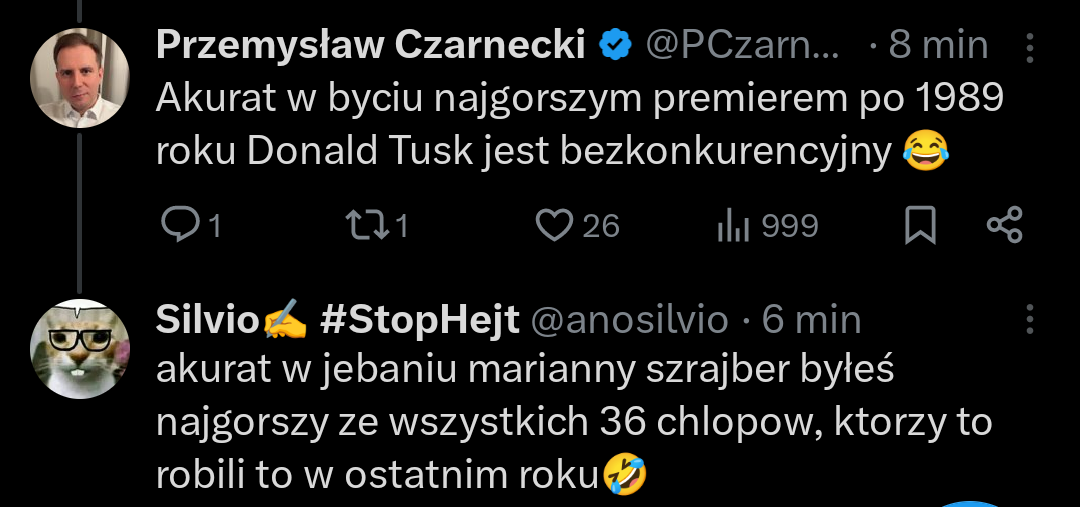Image resolution: width=1080 pixels, height=507 pixels.
Task: Share the tweet via share icon
Action: [1004, 226]
